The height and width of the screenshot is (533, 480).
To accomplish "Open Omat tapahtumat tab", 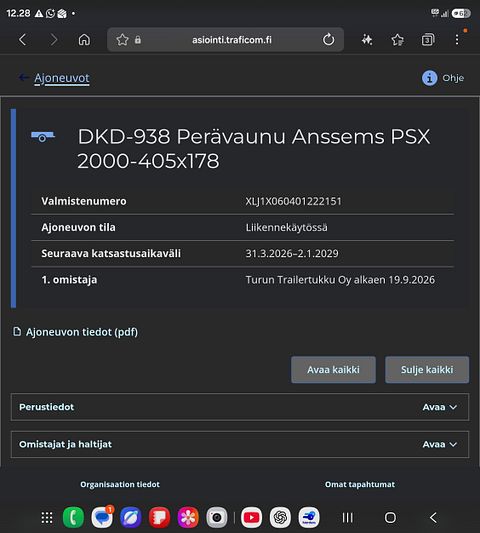I will click(360, 484).
